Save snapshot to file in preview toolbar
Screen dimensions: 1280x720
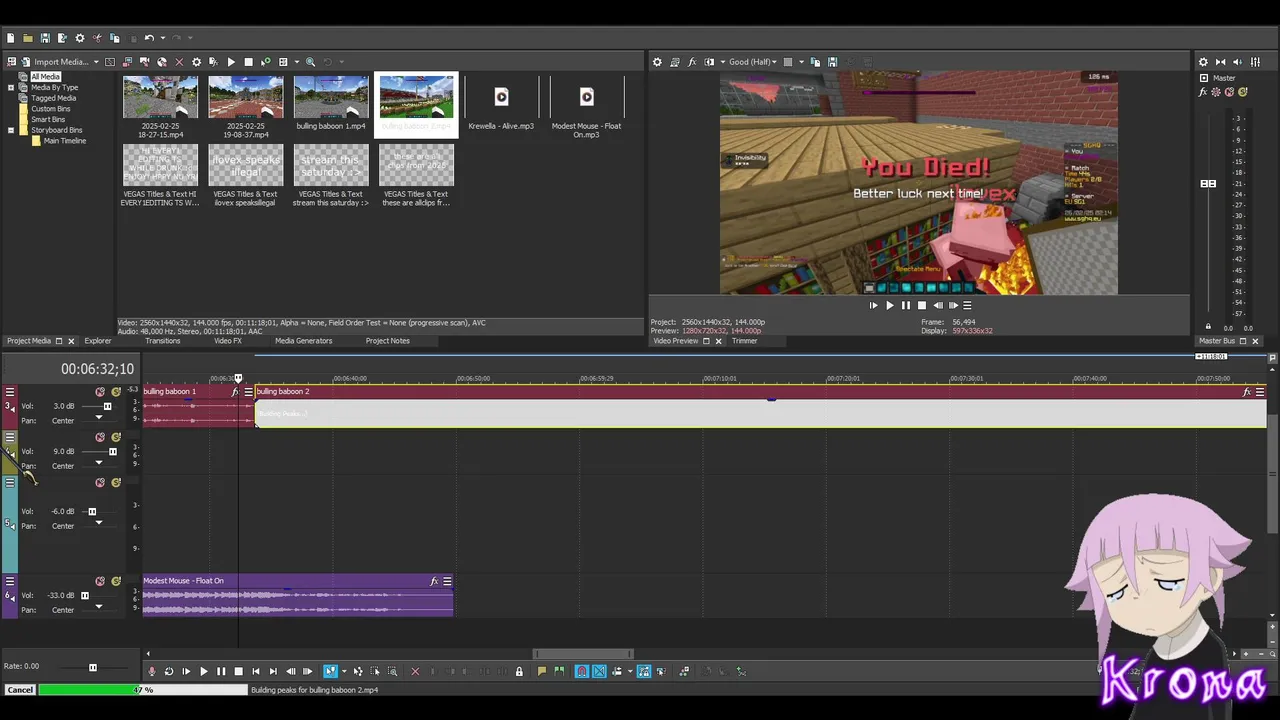tap(832, 62)
